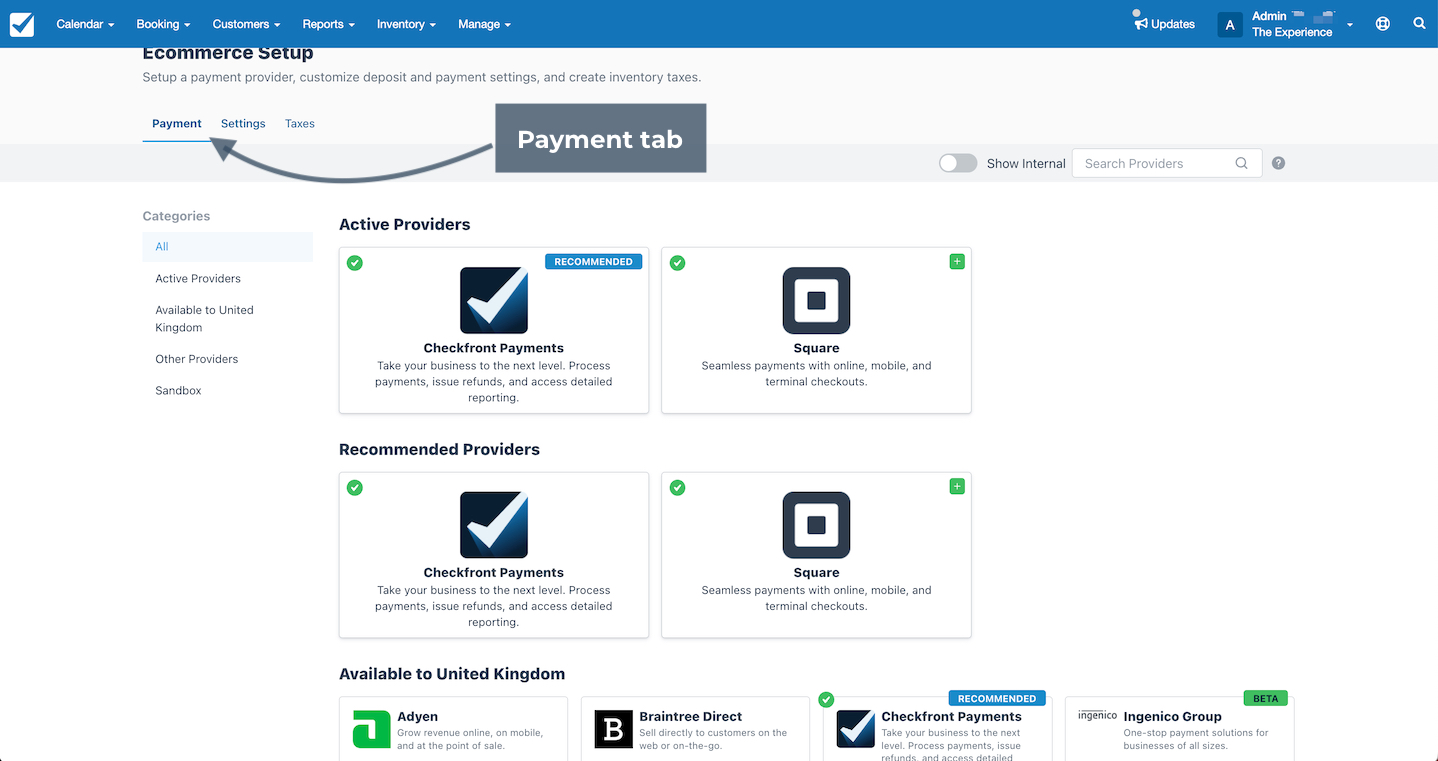
Task: Click the Updates link text
Action: (x=1173, y=24)
